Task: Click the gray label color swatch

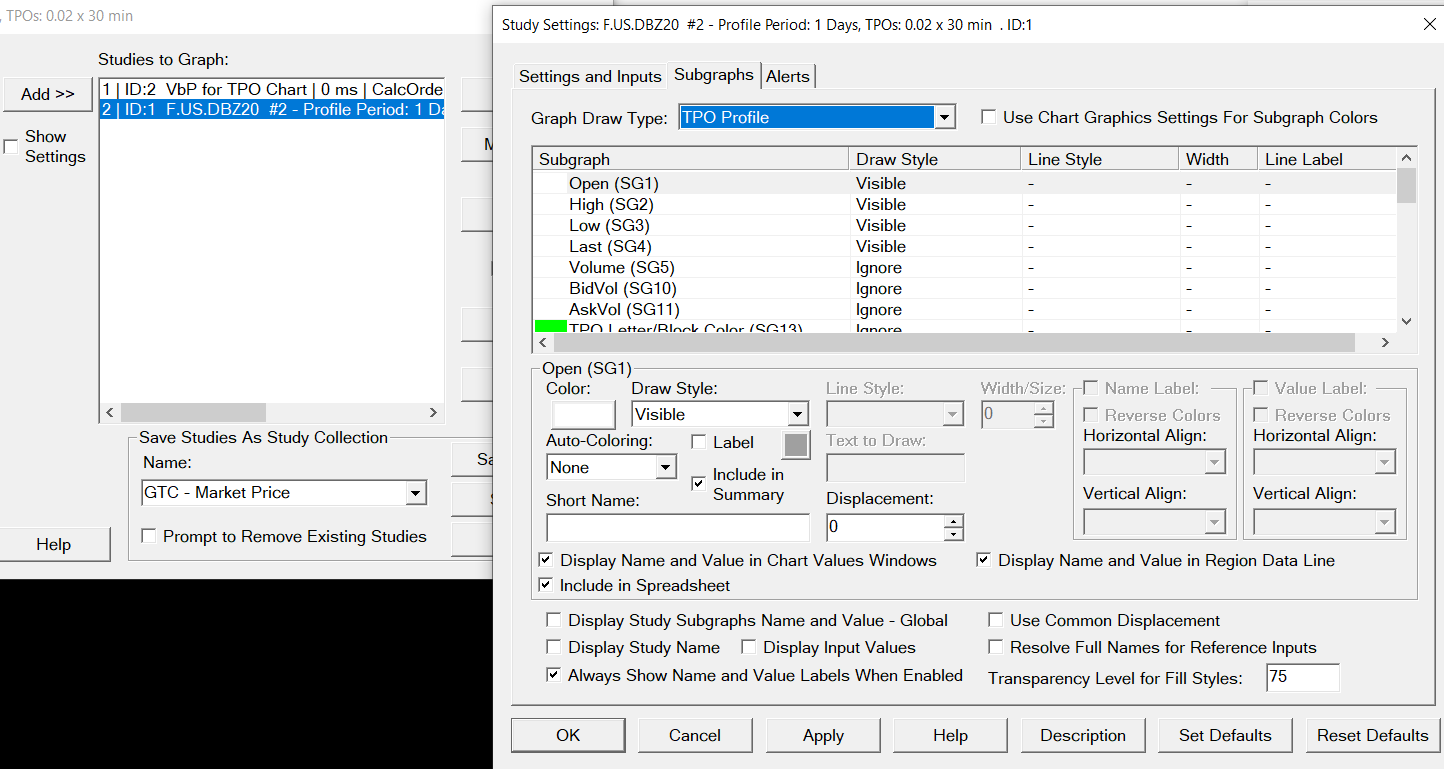Action: click(795, 445)
